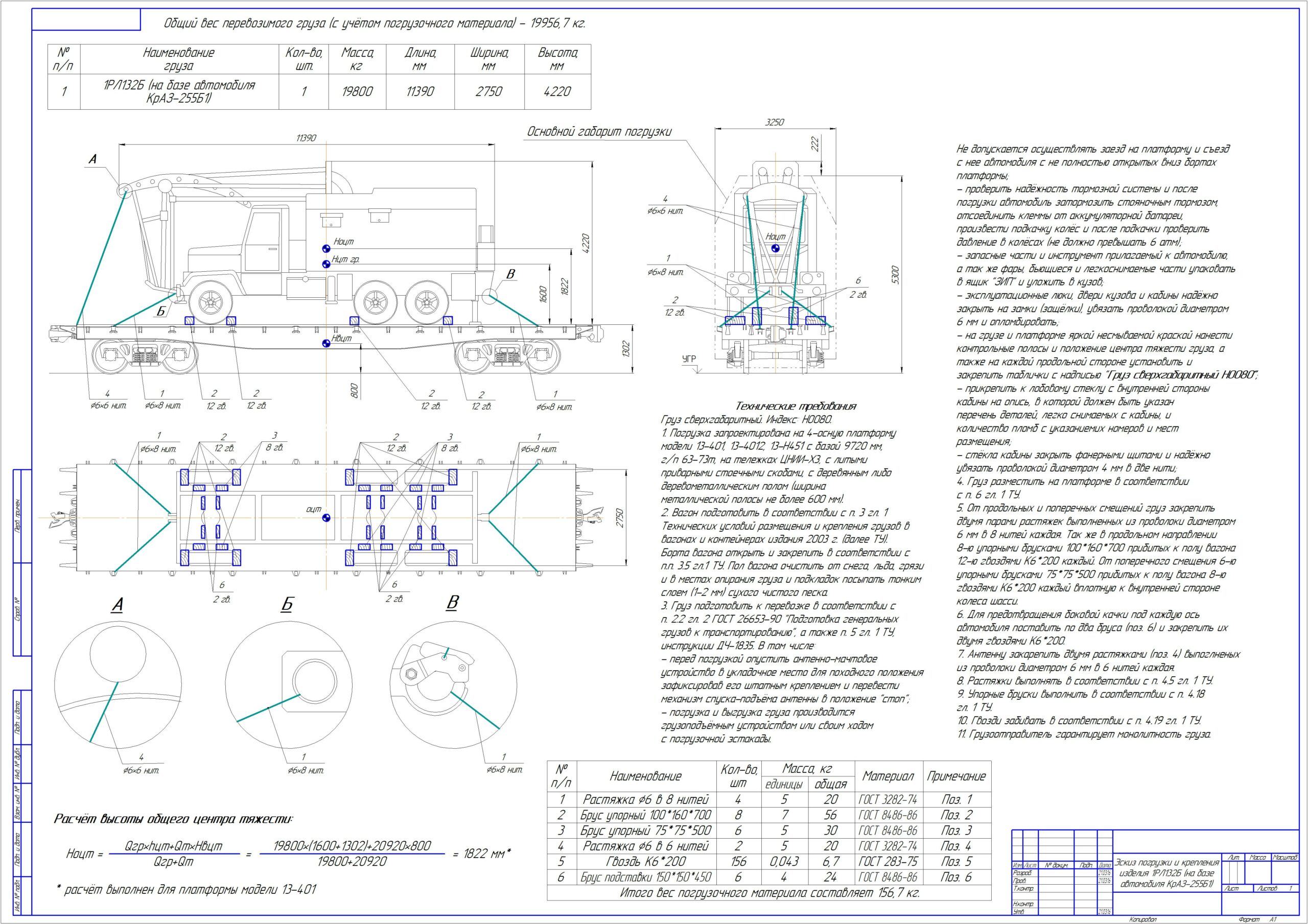Select the 'Масштаб' header in title block

1284,858
